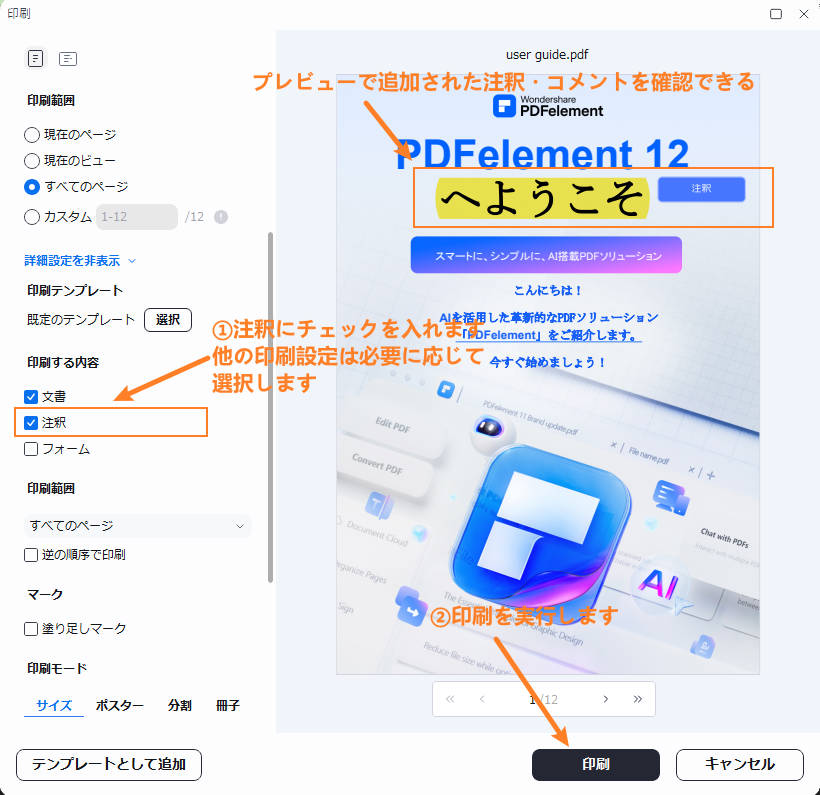Click the custom page range input field

pos(135,217)
